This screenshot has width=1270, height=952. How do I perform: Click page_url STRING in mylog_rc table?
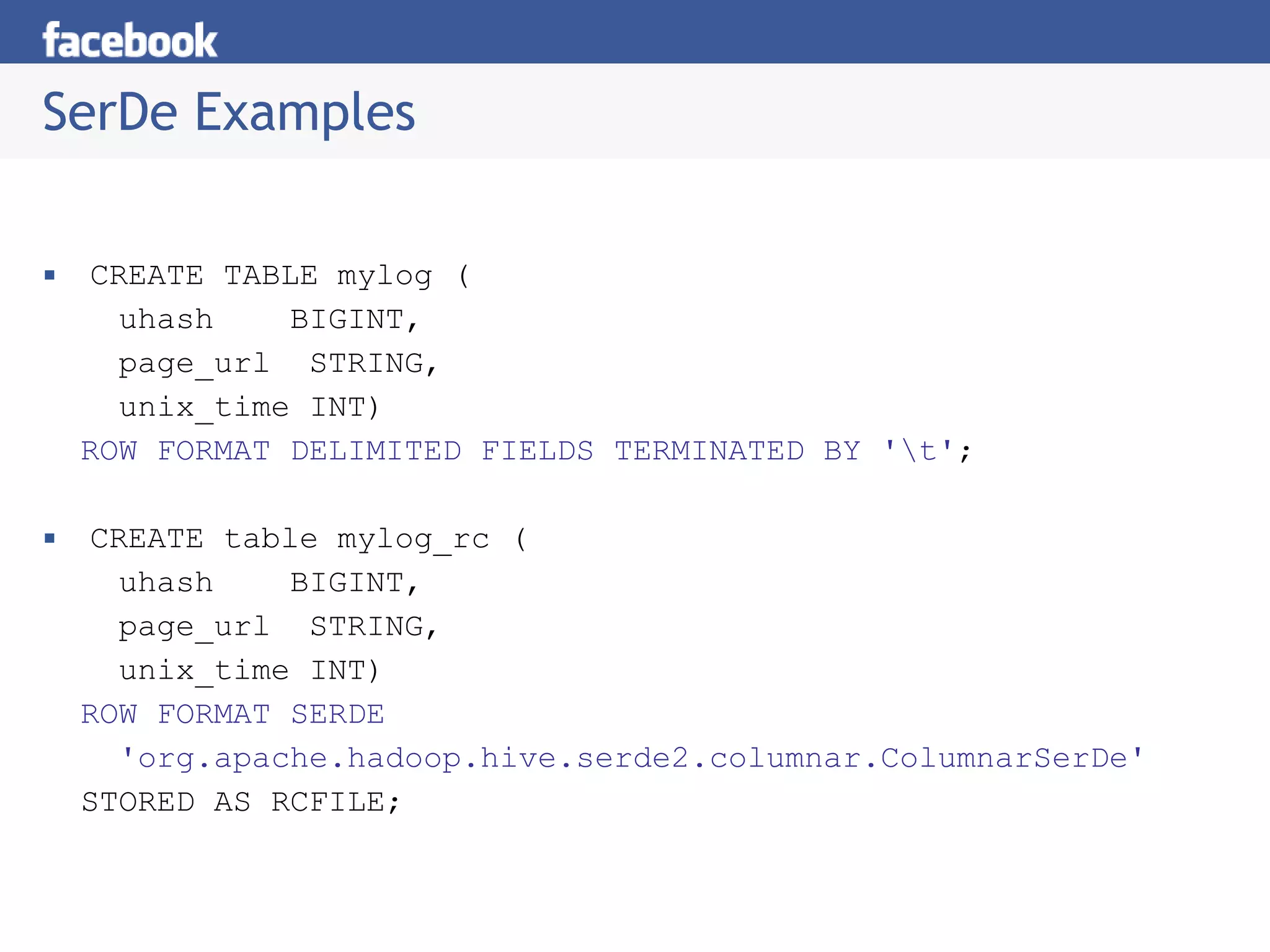click(279, 627)
